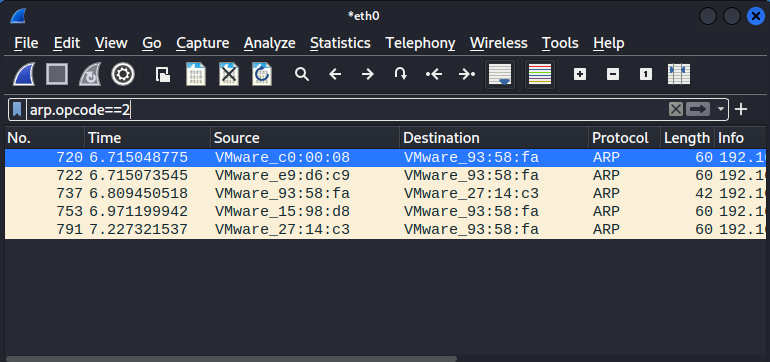This screenshot has height=362, width=770.
Task: Open the Help menu
Action: click(x=608, y=43)
